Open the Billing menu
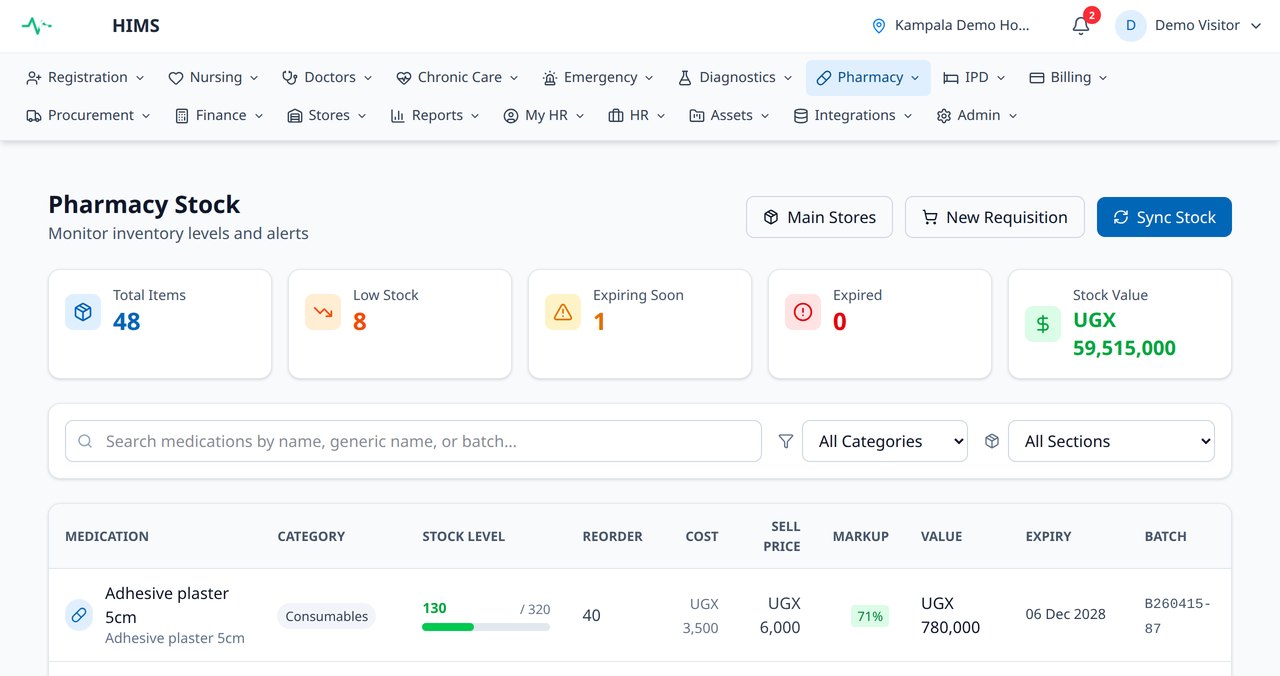Screen dimensions: 1280x676 pos(1068,78)
